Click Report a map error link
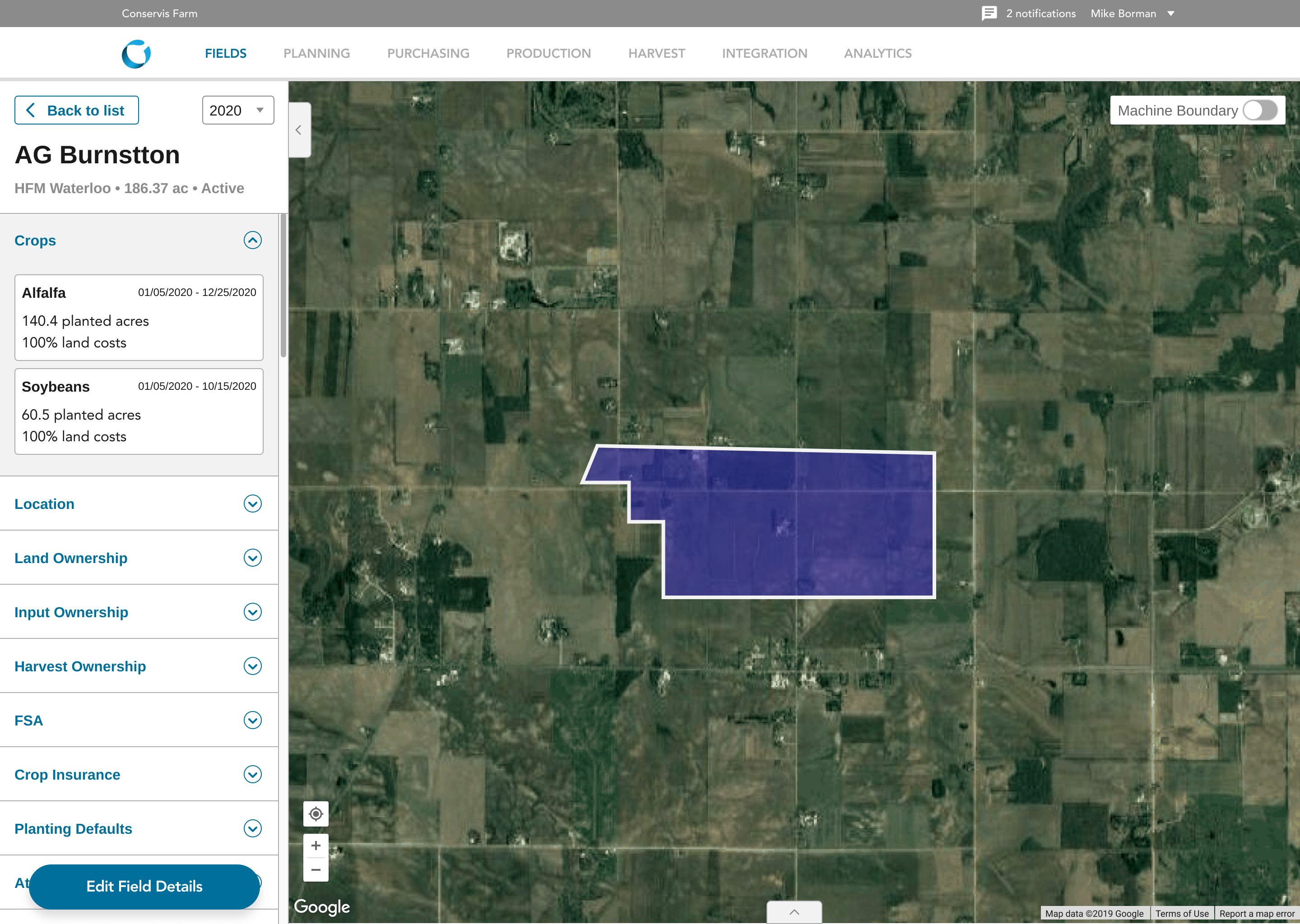This screenshot has width=1300, height=924. coord(1257,914)
